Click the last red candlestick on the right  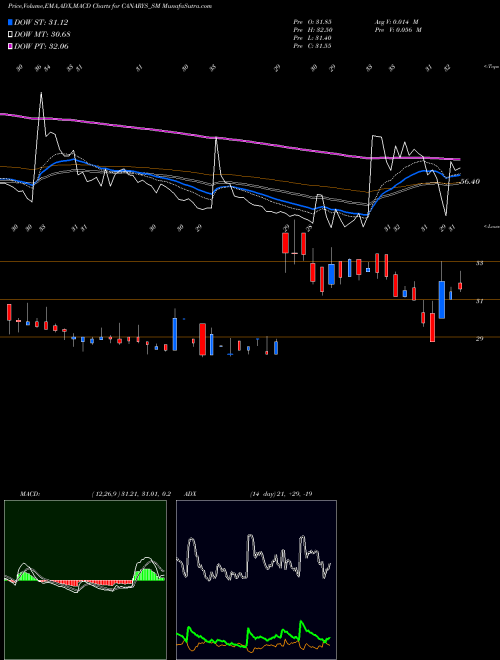(460, 286)
